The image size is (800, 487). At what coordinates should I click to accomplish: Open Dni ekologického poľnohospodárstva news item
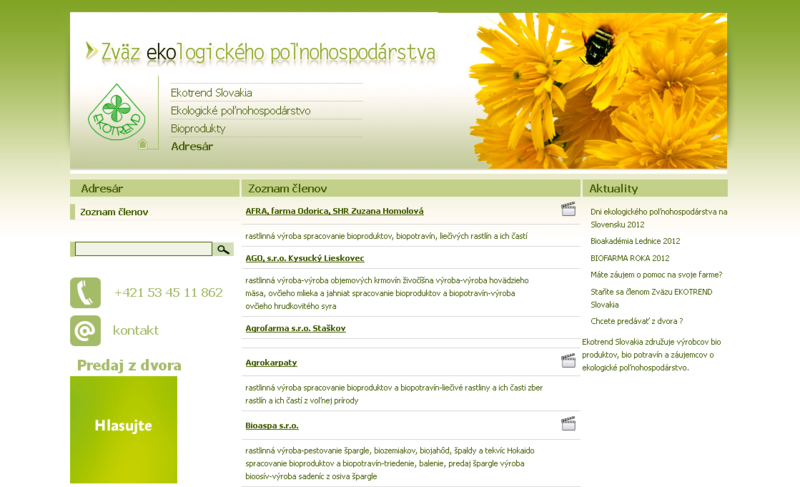[x=659, y=218]
